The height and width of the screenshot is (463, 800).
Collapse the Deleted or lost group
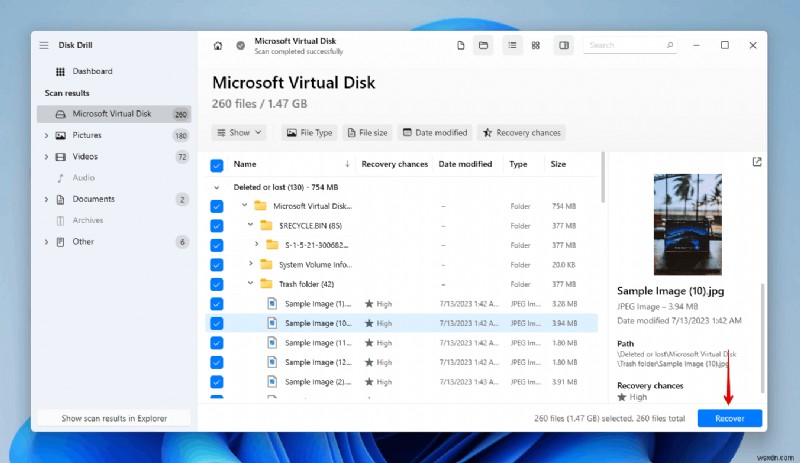pyautogui.click(x=217, y=187)
